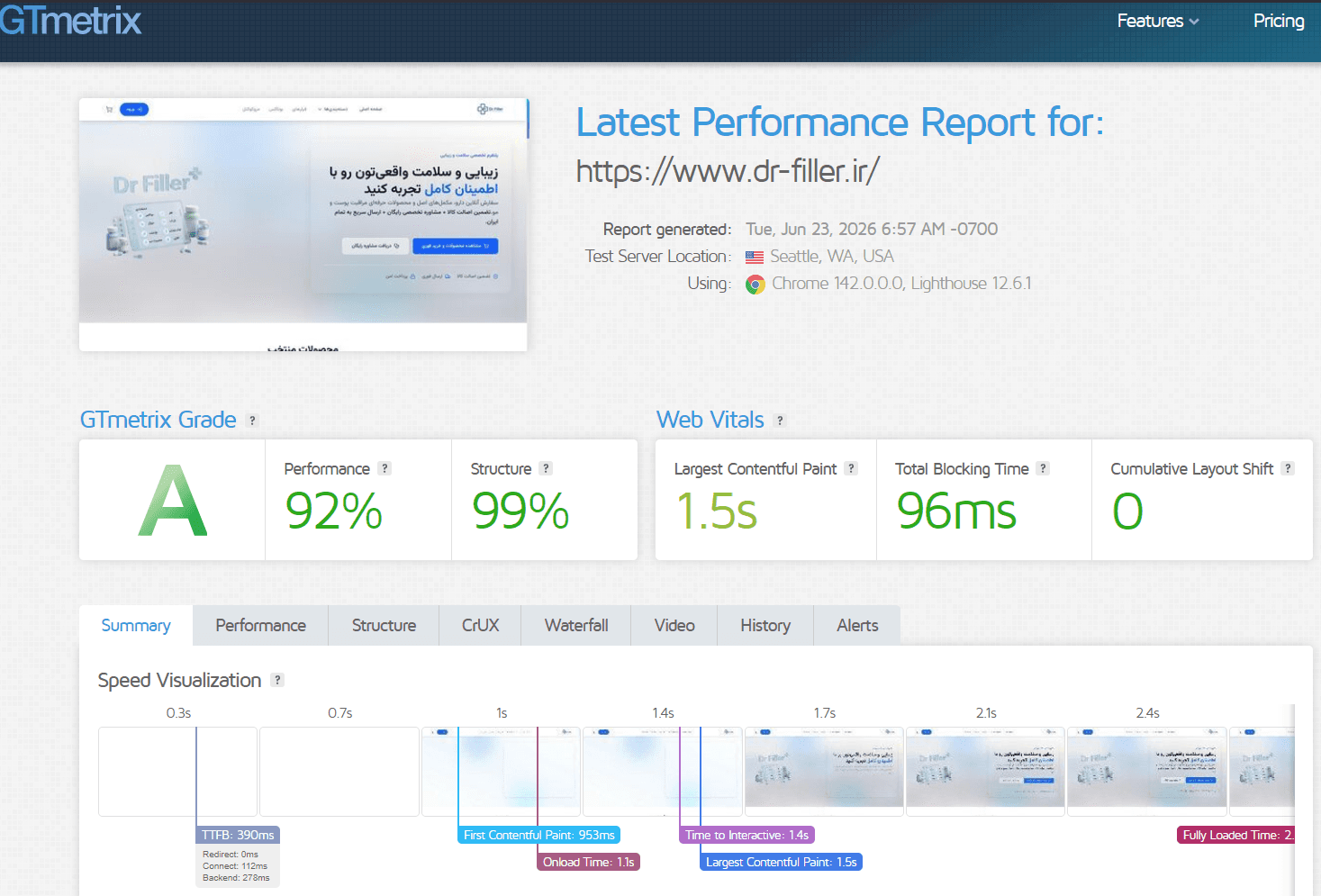Open the CrUX tab
The image size is (1321, 896).
pyautogui.click(x=480, y=625)
